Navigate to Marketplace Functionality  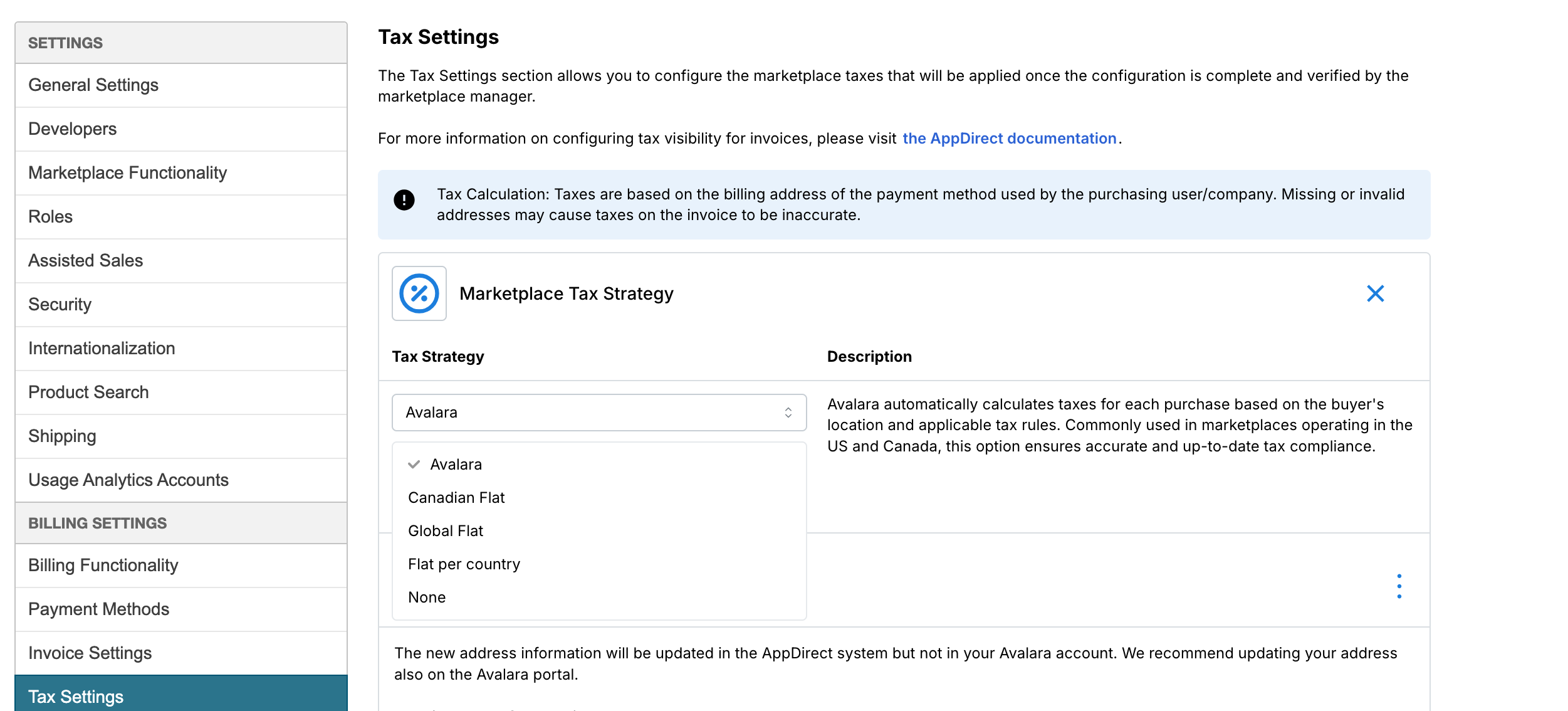click(x=128, y=173)
